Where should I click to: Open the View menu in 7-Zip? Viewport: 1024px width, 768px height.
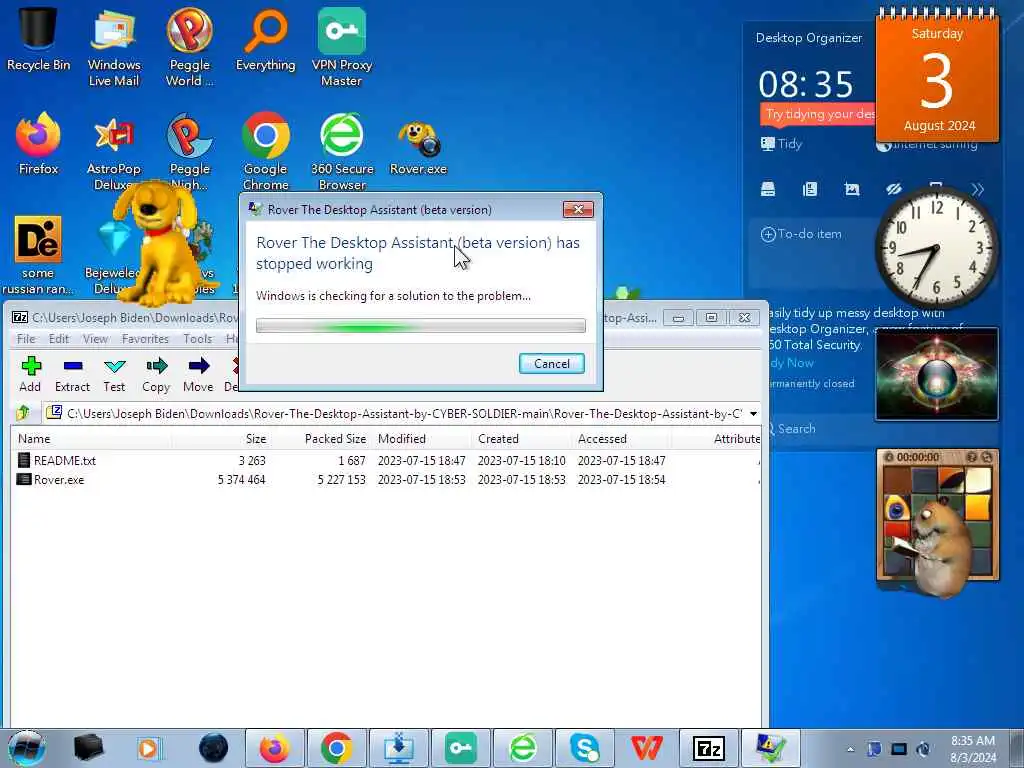(x=95, y=338)
